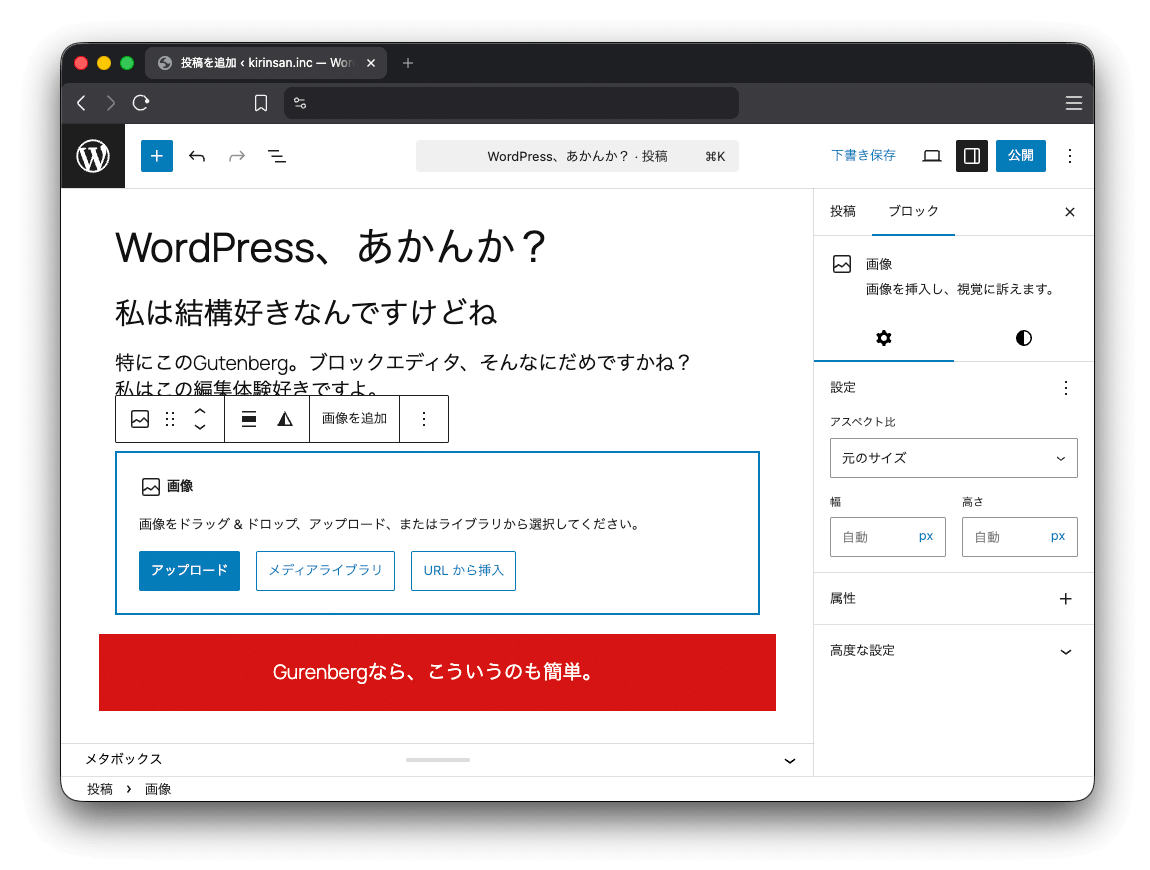Click the 公開 publish button
The width and height of the screenshot is (1150, 870).
pyautogui.click(x=1020, y=156)
